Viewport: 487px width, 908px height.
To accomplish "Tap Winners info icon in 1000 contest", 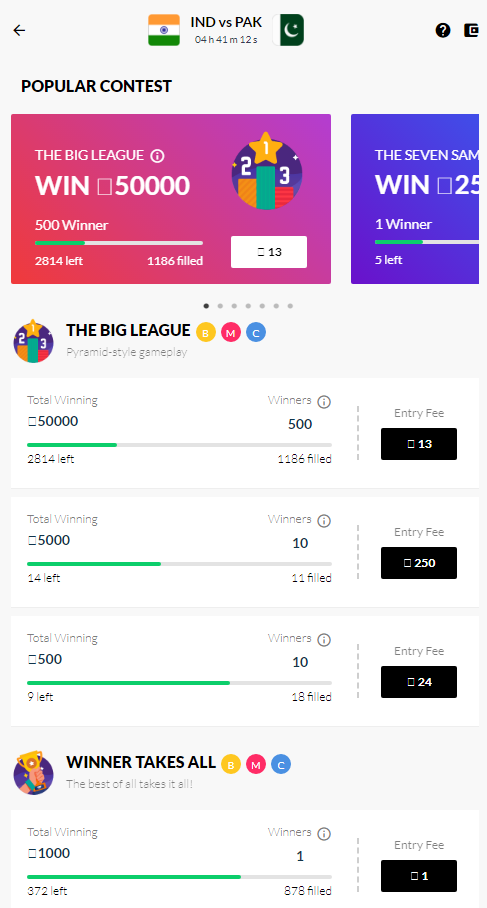I will coord(324,834).
